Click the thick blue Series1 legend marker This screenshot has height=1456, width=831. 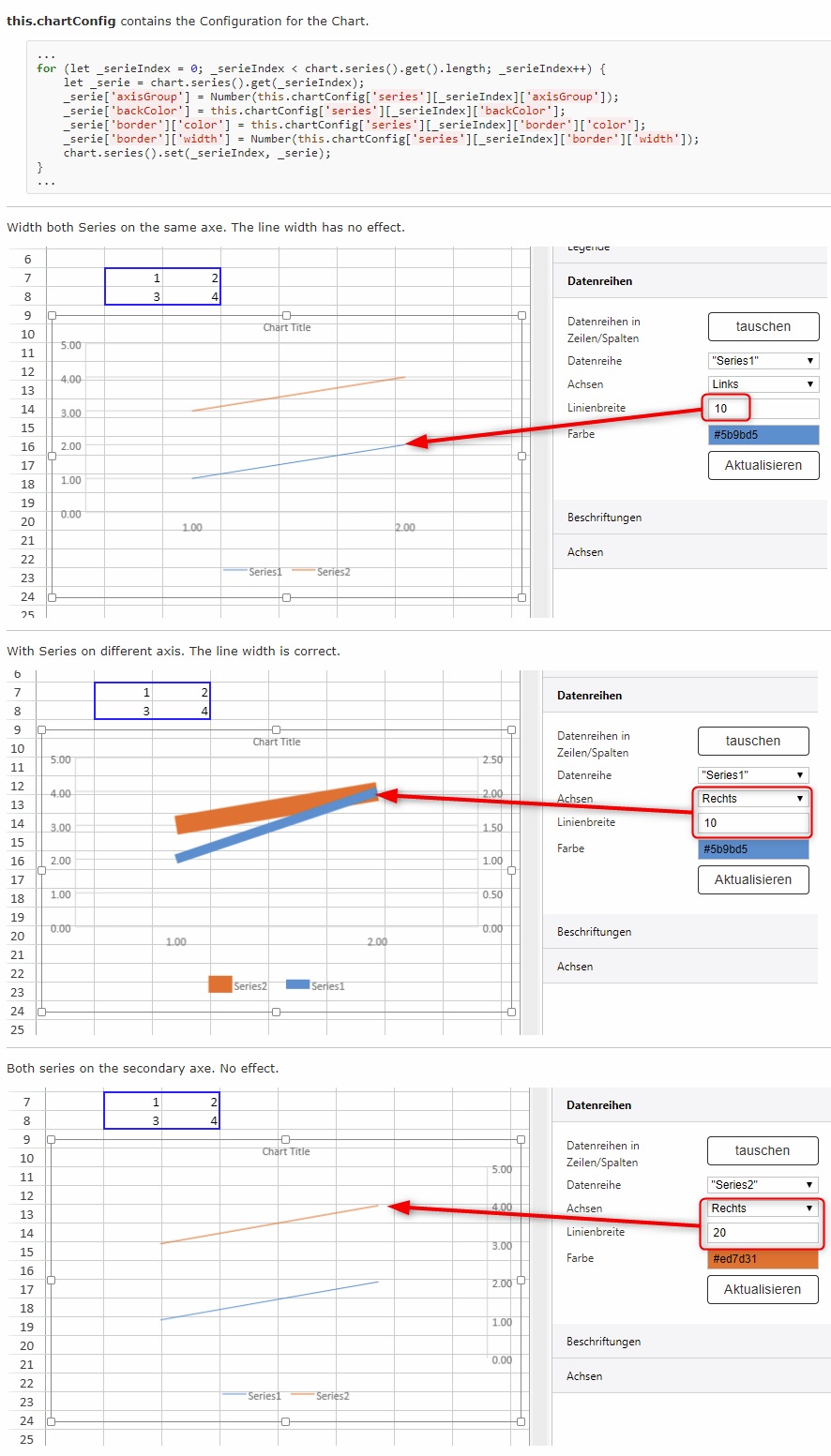tap(297, 984)
